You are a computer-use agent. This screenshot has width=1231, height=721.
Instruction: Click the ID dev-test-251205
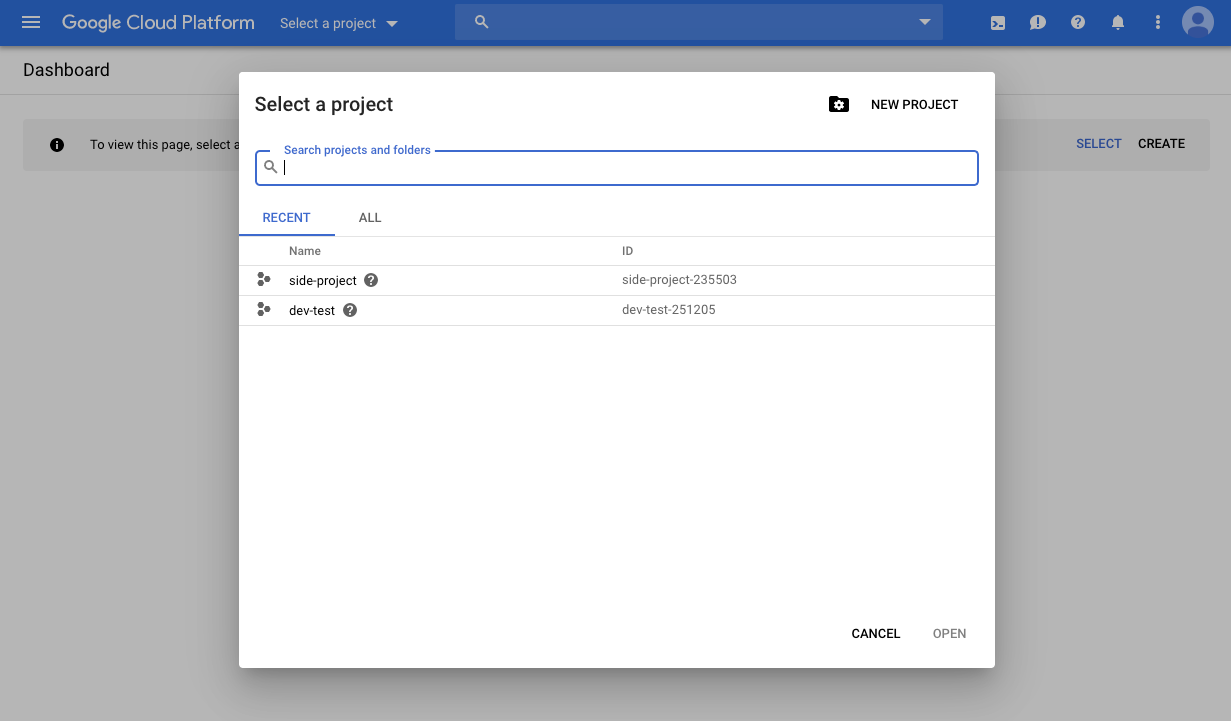coord(668,310)
